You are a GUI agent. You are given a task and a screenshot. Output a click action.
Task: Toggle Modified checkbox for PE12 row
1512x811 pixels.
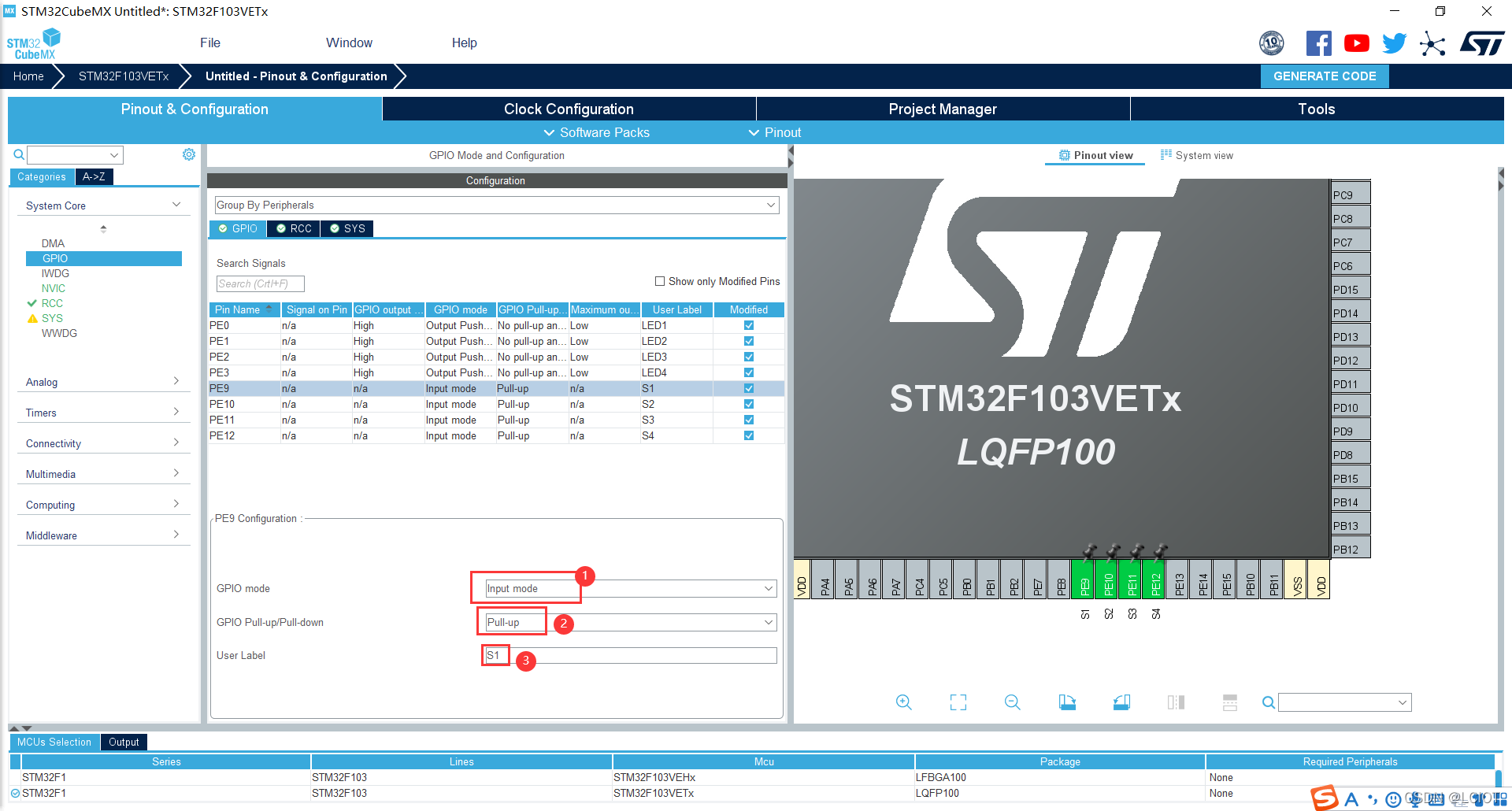pos(749,435)
